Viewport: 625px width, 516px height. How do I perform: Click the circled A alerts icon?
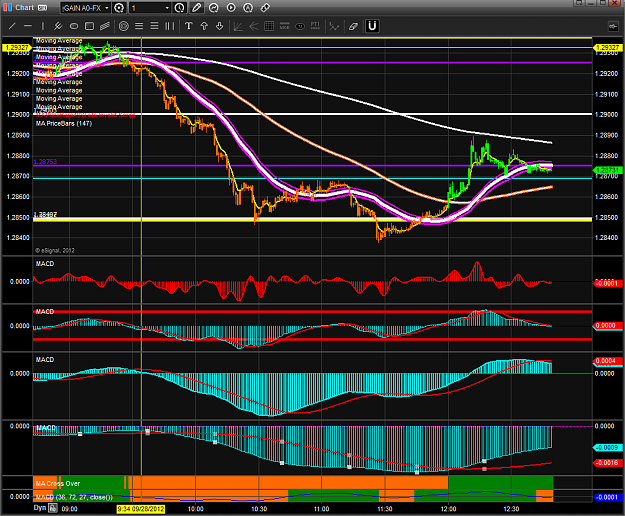point(248,8)
